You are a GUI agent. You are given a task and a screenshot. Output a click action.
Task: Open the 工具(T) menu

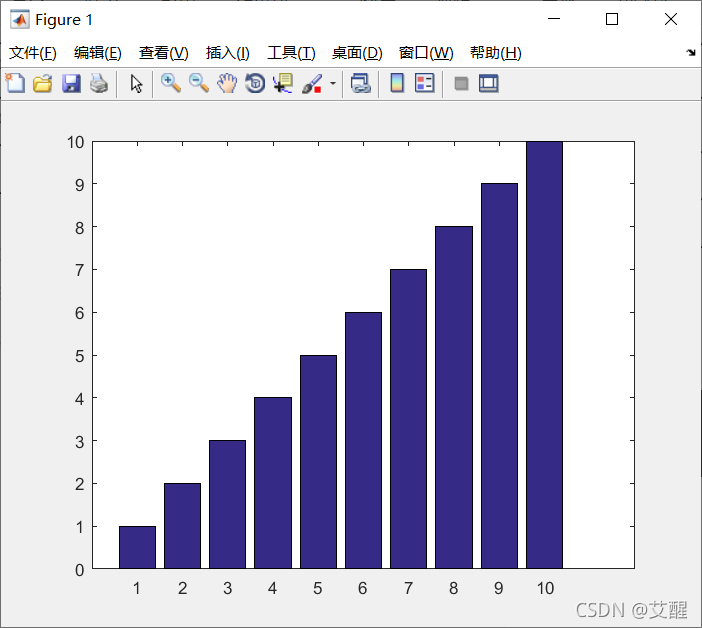(x=291, y=53)
